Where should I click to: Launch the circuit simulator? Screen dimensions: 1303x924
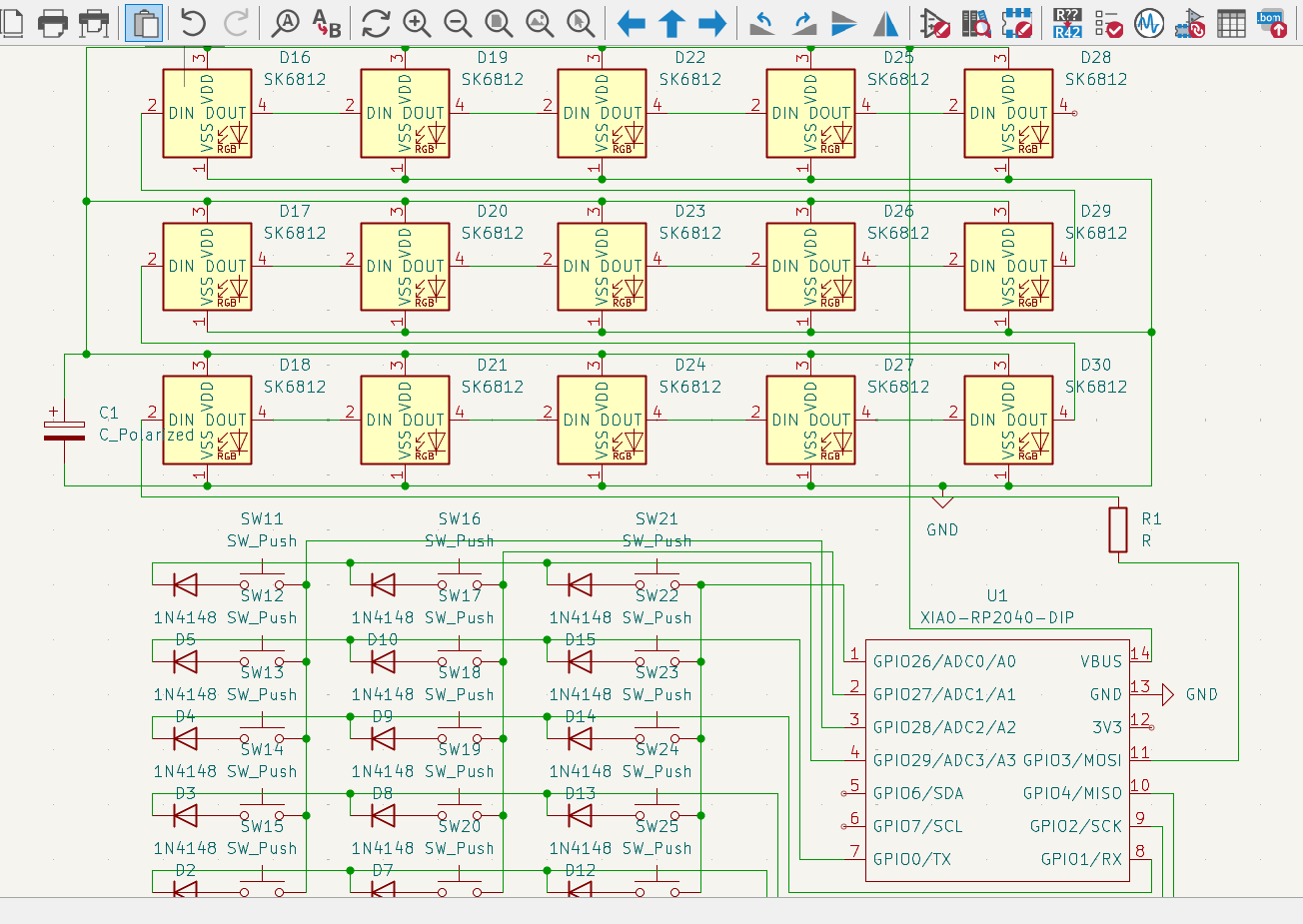click(x=1149, y=22)
